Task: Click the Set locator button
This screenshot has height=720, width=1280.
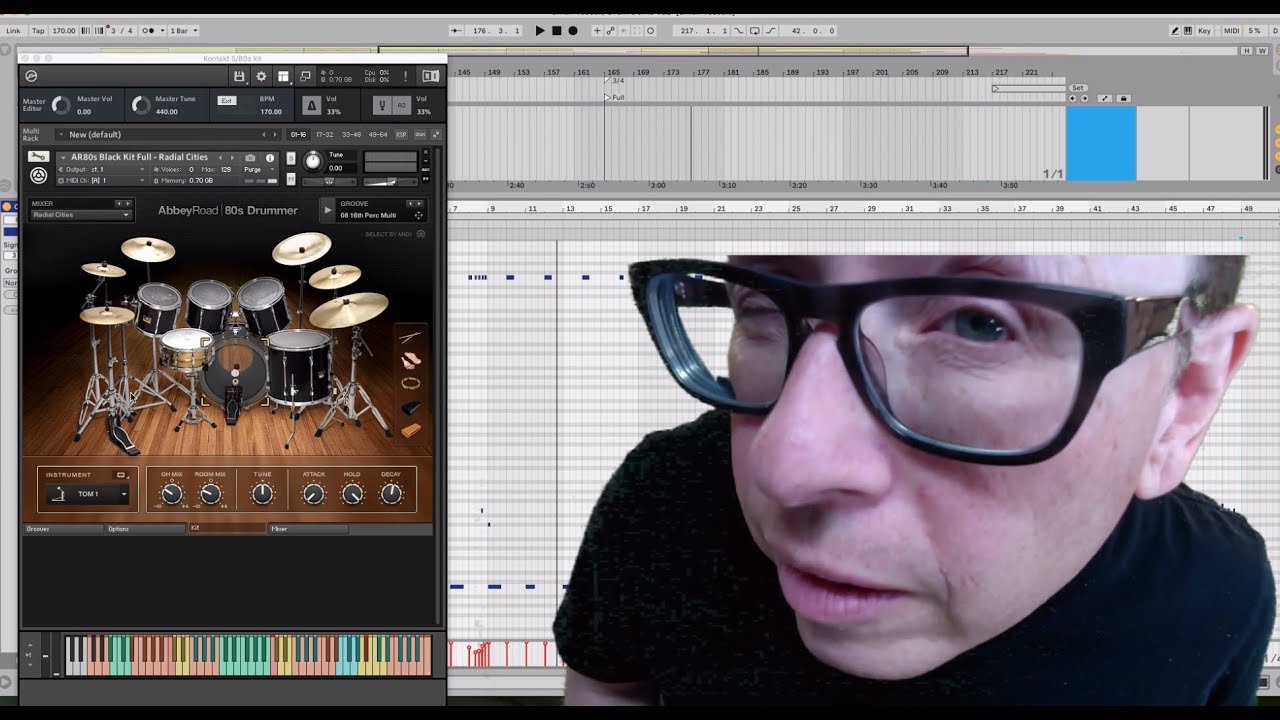Action: click(x=1078, y=88)
